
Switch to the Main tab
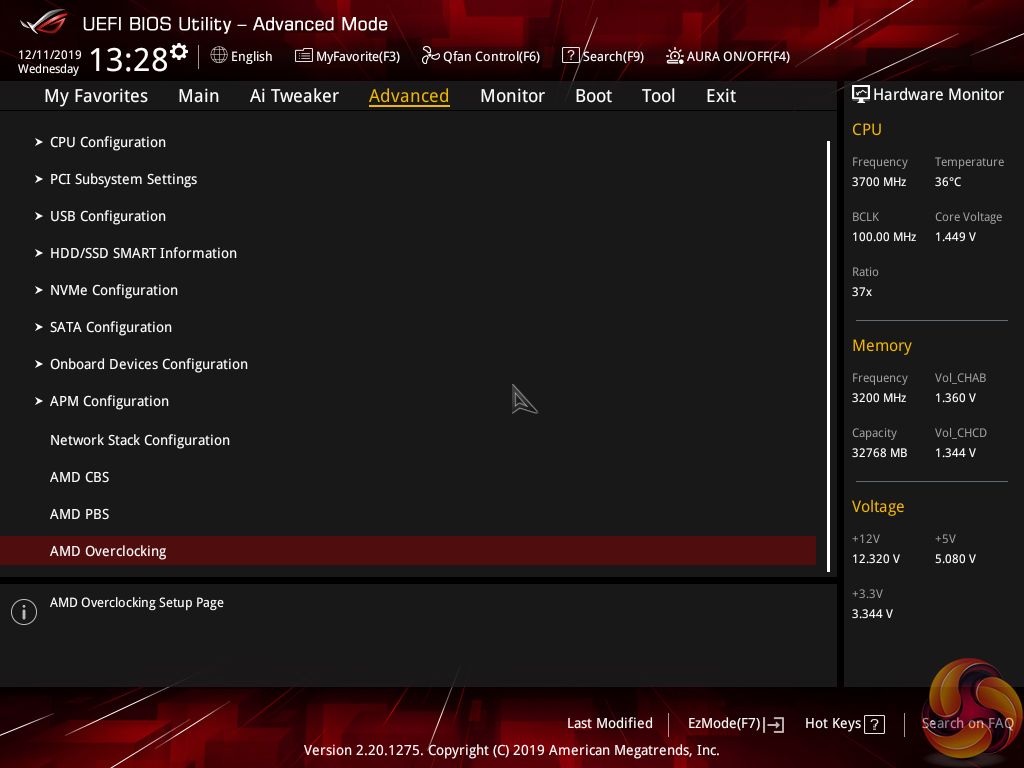tap(199, 96)
